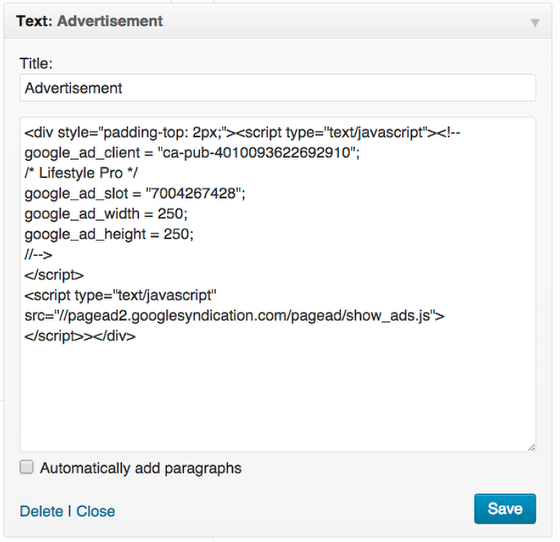560x542 pixels.
Task: Click the Text: Advertisement widget header
Action: (278, 21)
